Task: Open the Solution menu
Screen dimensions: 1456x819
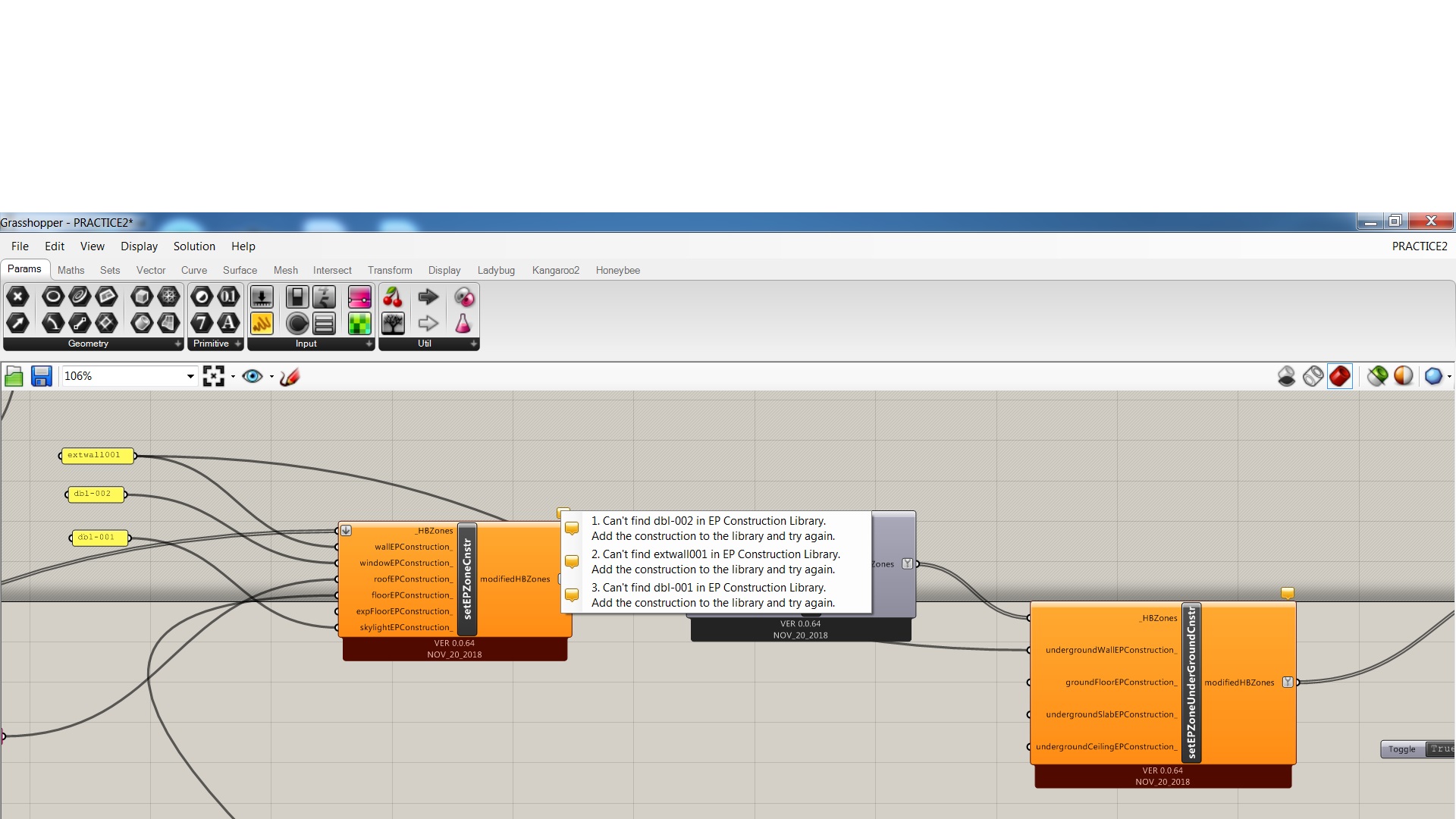Action: [194, 246]
